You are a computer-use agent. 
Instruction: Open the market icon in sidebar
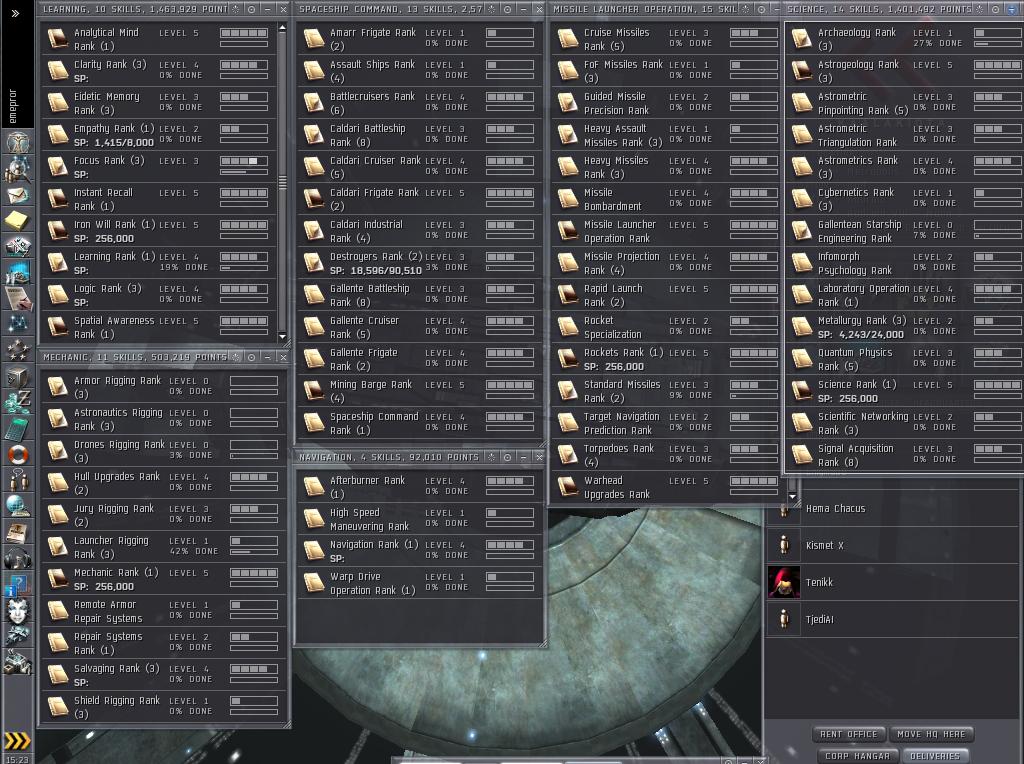[17, 247]
